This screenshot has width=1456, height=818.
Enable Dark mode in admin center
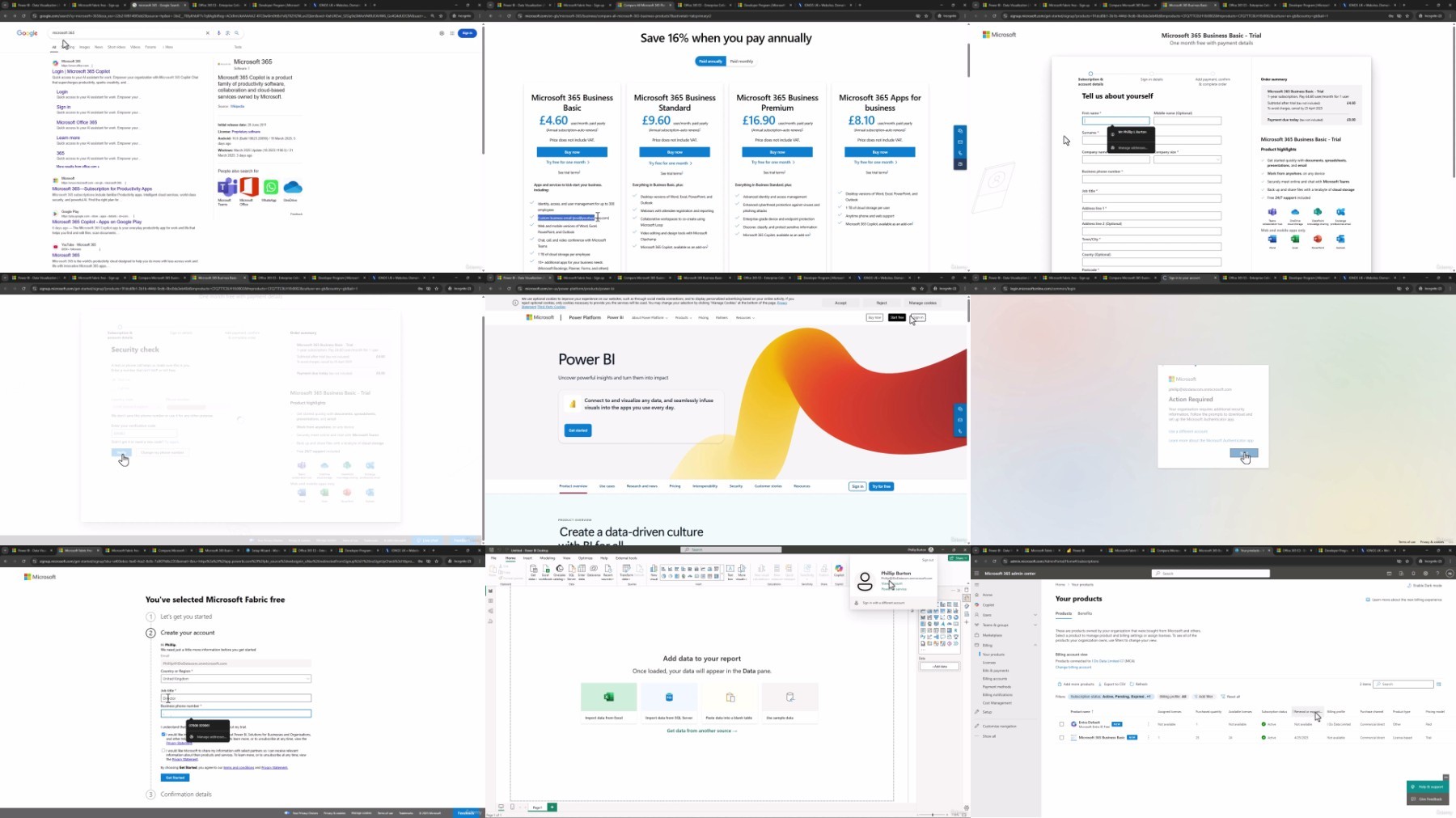(x=1425, y=586)
